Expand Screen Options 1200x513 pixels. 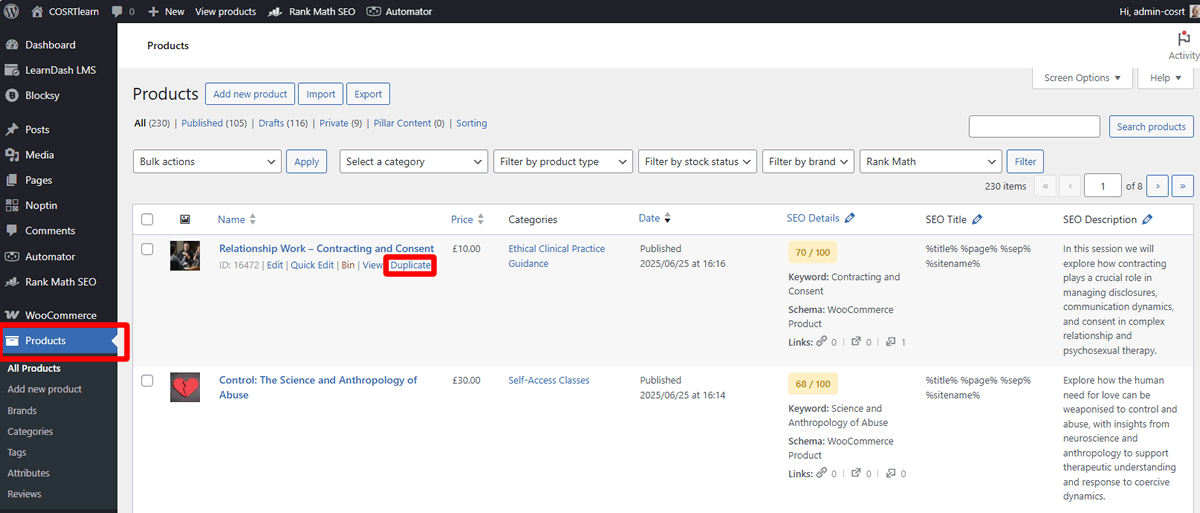[x=1083, y=78]
